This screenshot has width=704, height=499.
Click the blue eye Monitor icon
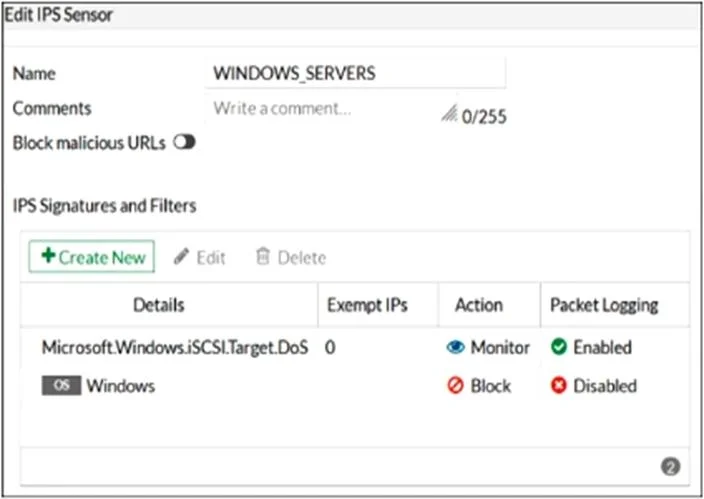(x=455, y=347)
